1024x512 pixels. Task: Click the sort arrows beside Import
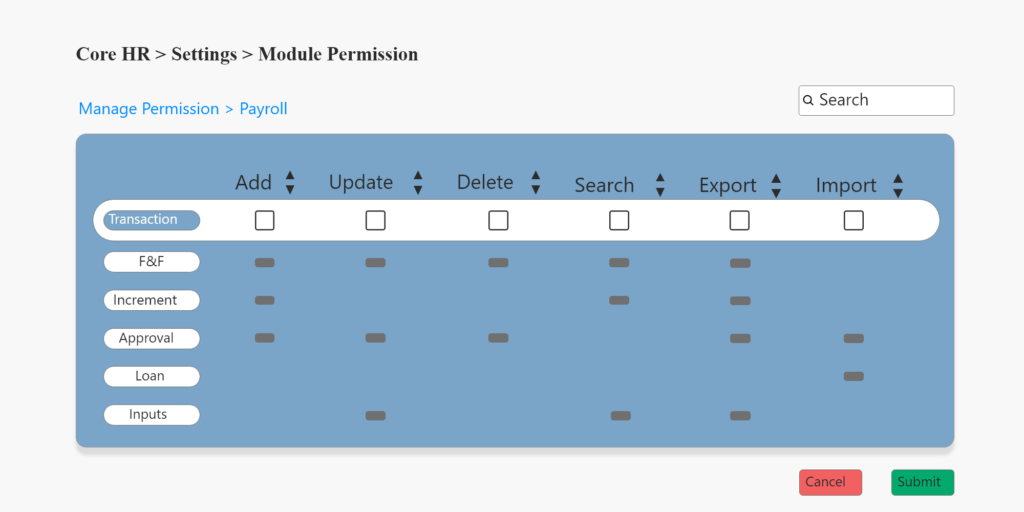coord(898,185)
